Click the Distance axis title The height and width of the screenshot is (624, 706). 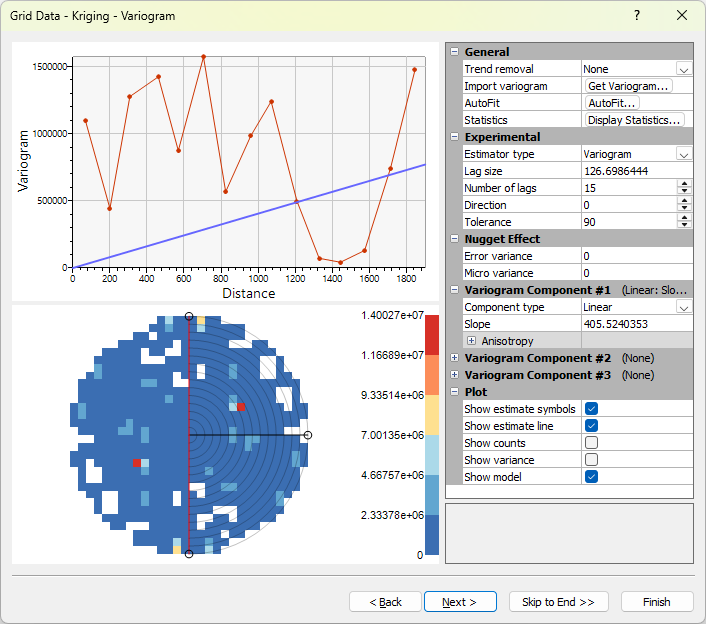point(249,294)
